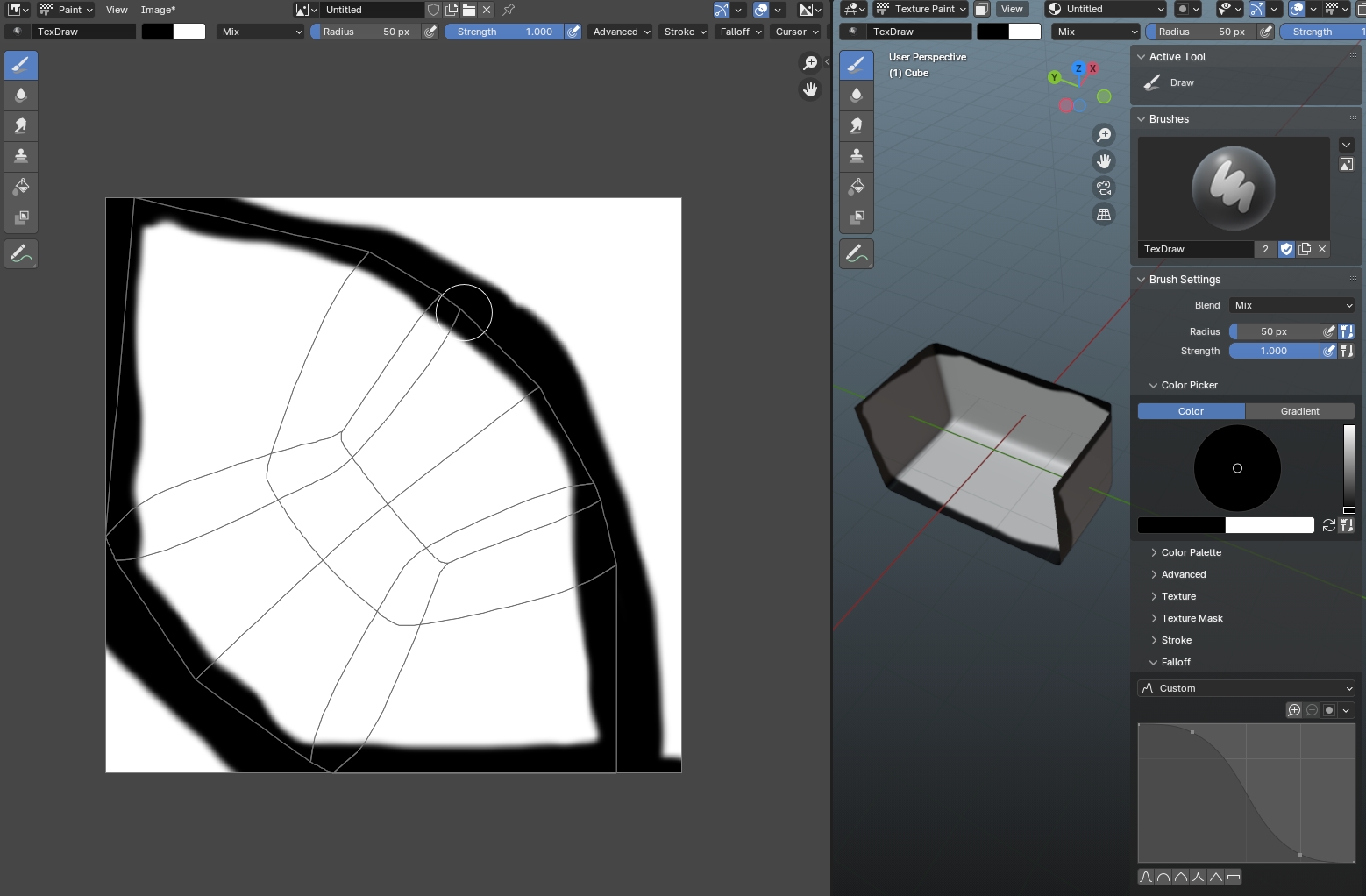Viewport: 1366px width, 896px height.
Task: Select the Fill tool in 3D viewport
Action: click(x=857, y=187)
